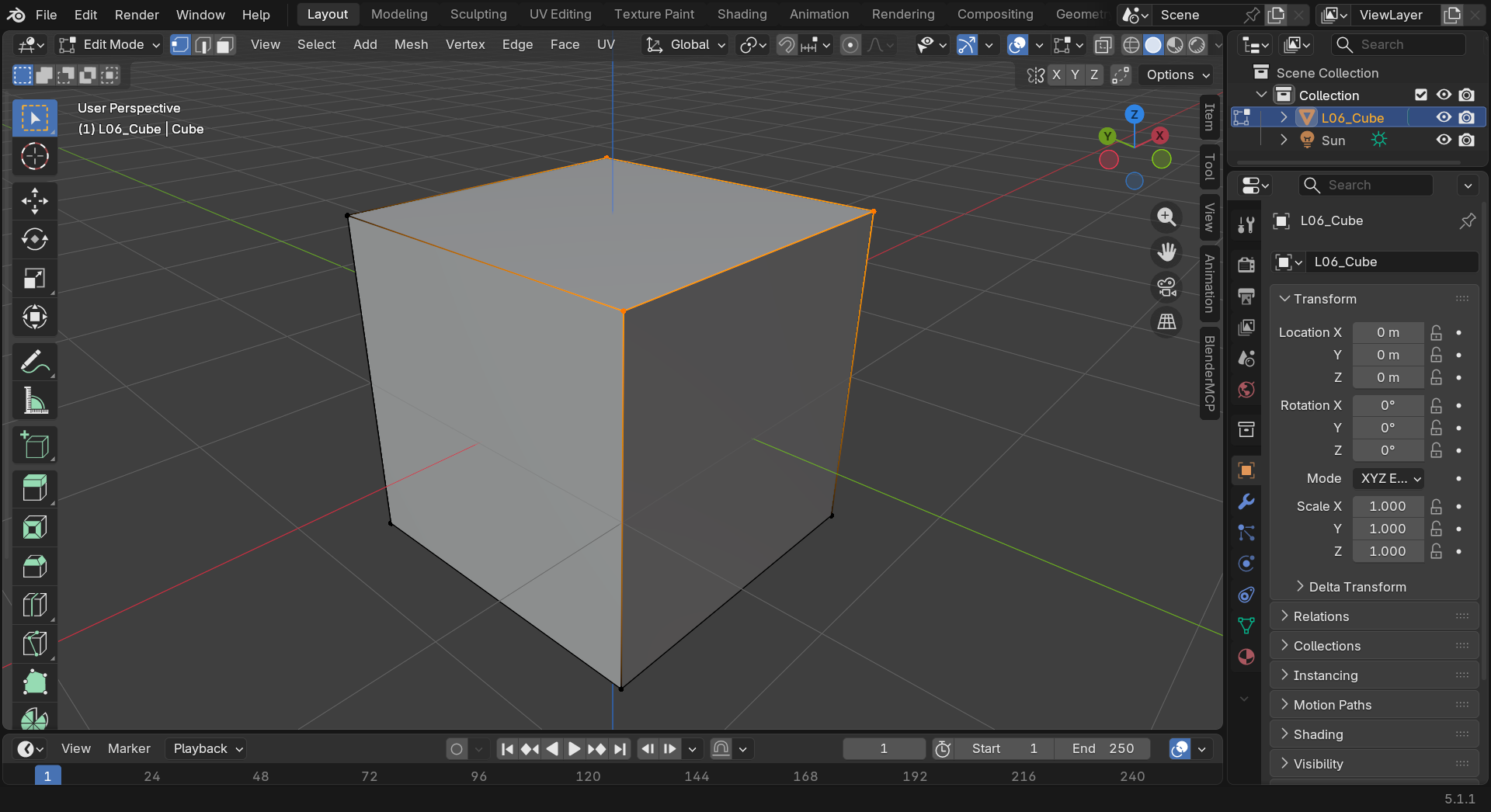The width and height of the screenshot is (1491, 812).
Task: Toggle visibility of L06_Cube in outliner
Action: (1444, 117)
